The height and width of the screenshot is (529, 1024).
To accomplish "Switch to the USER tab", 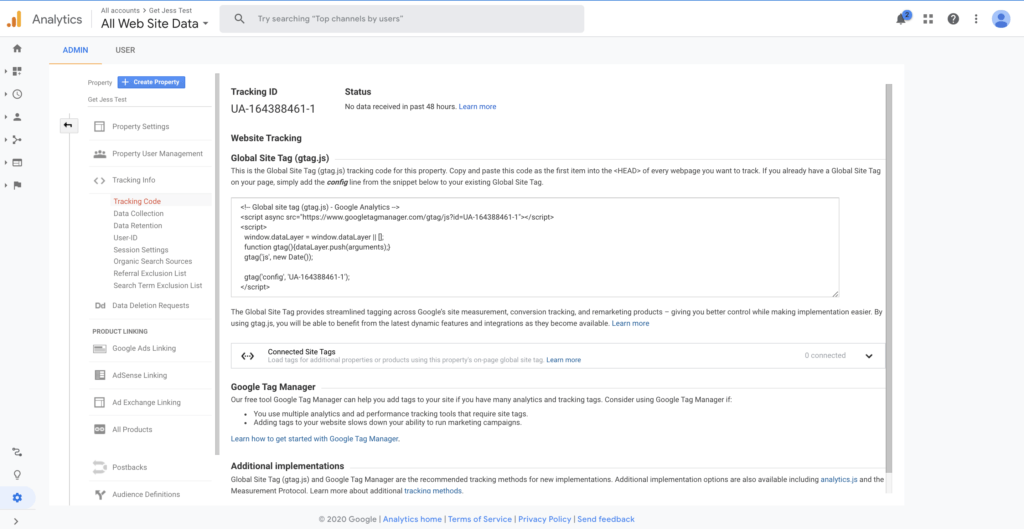I will pyautogui.click(x=125, y=50).
